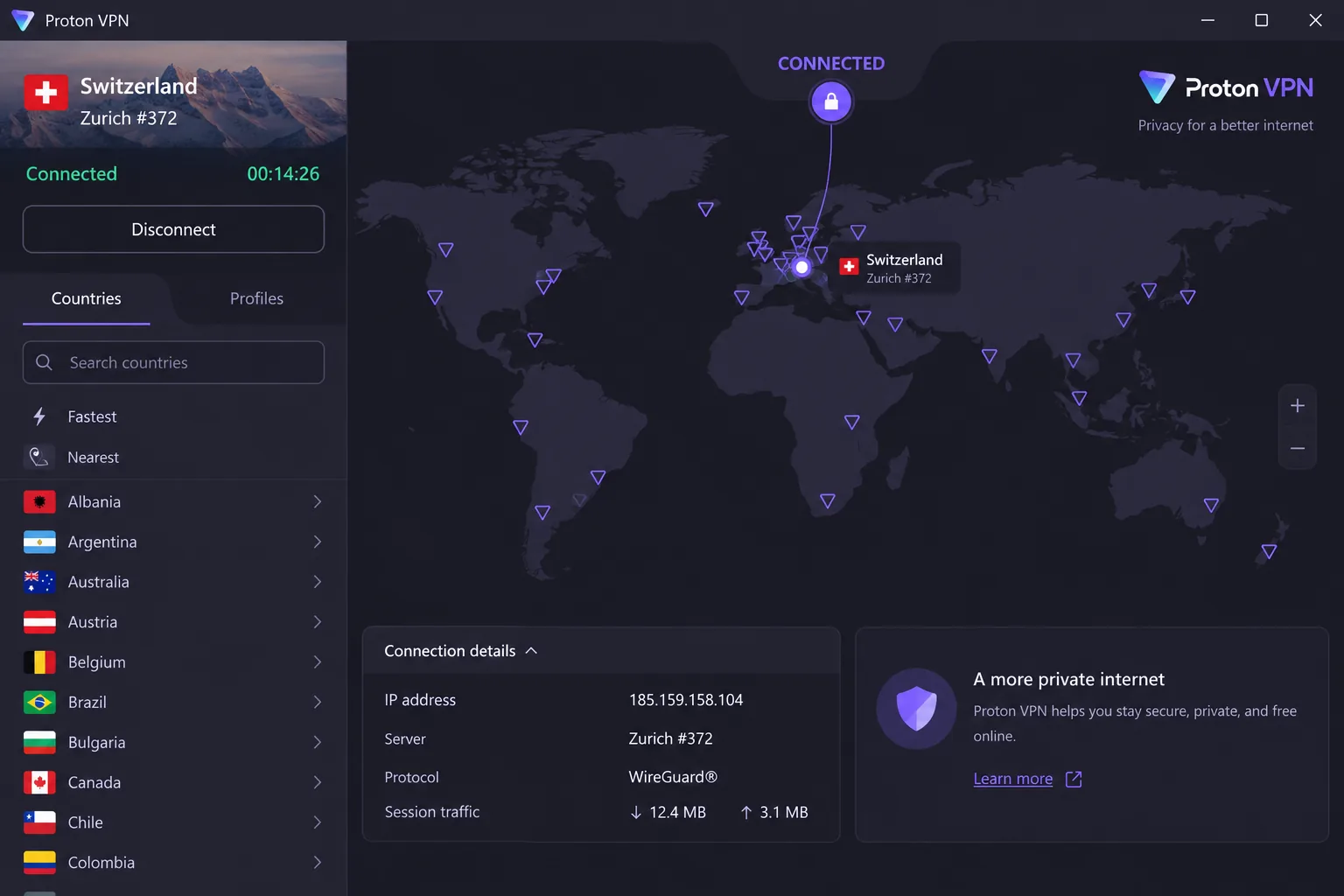The width and height of the screenshot is (1344, 896).
Task: Click the purple lock connected icon
Action: (x=831, y=101)
